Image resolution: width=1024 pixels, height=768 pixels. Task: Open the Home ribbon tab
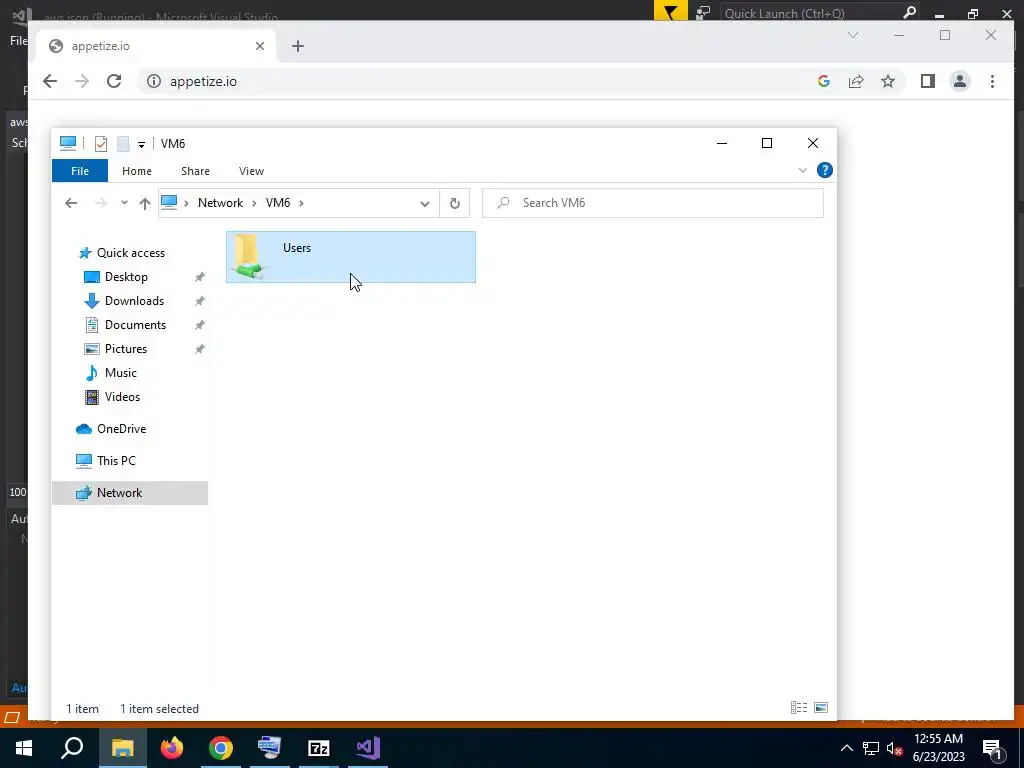coord(136,171)
